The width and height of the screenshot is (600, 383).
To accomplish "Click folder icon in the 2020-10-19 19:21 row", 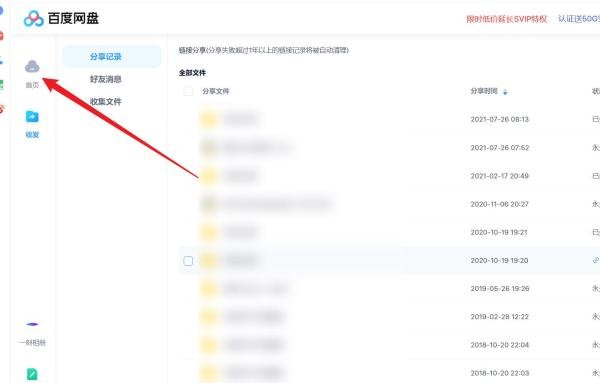I will [209, 232].
